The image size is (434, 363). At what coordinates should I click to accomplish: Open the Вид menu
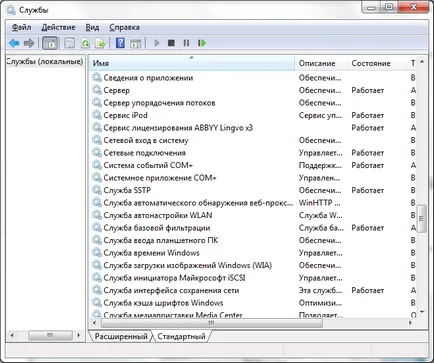[x=92, y=27]
